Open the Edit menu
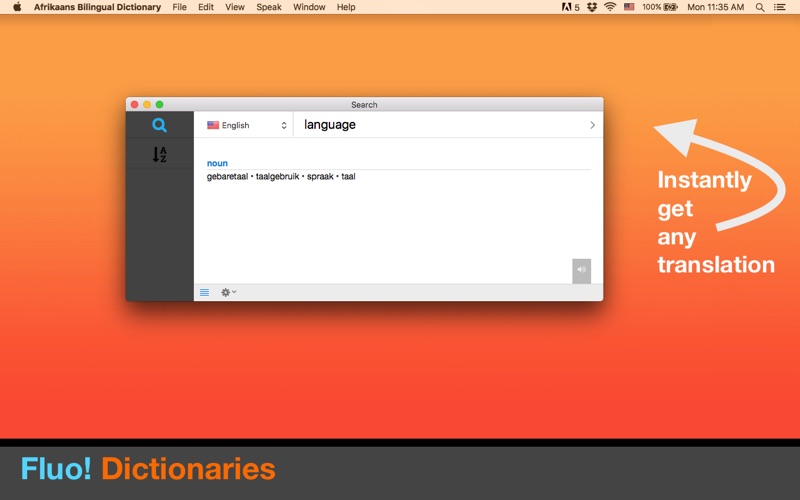Viewport: 800px width, 500px height. point(206,7)
